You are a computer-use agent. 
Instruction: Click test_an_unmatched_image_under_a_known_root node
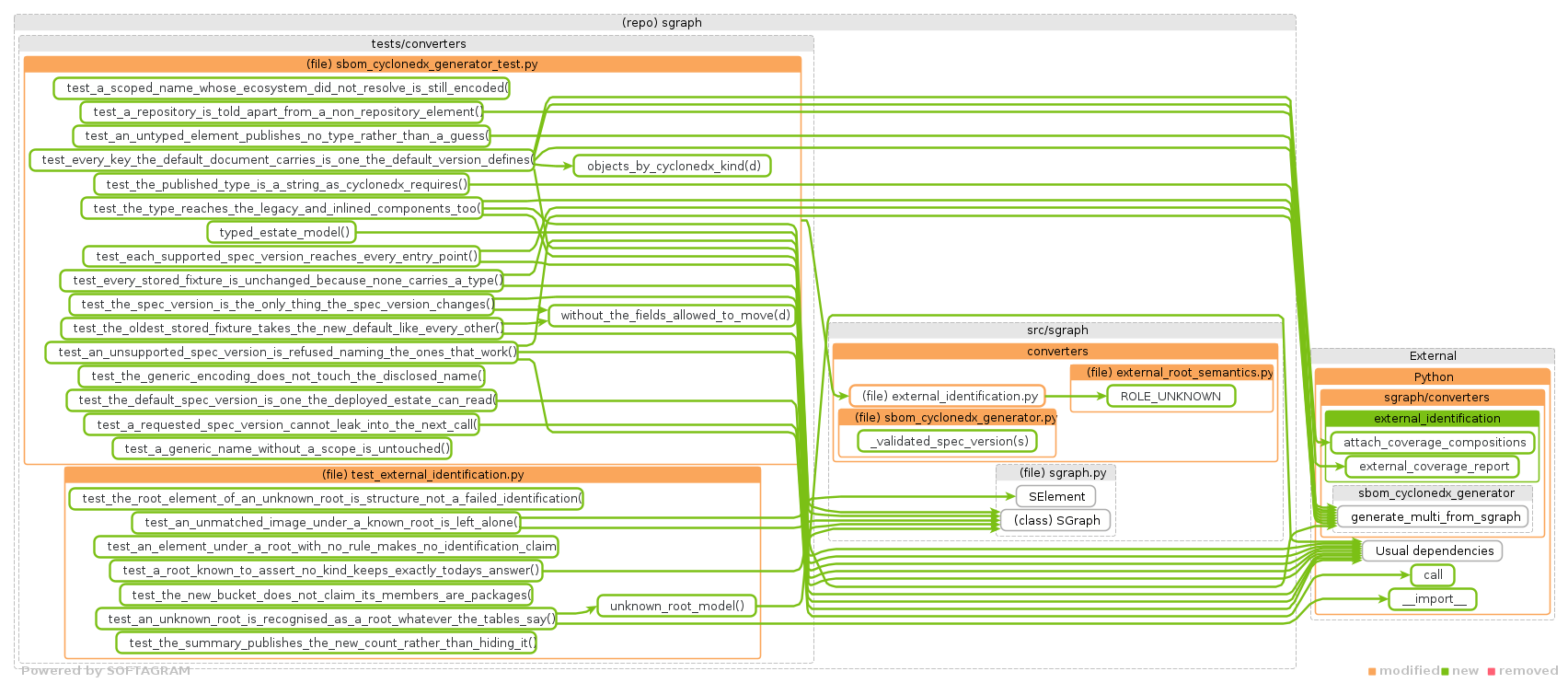click(x=326, y=522)
